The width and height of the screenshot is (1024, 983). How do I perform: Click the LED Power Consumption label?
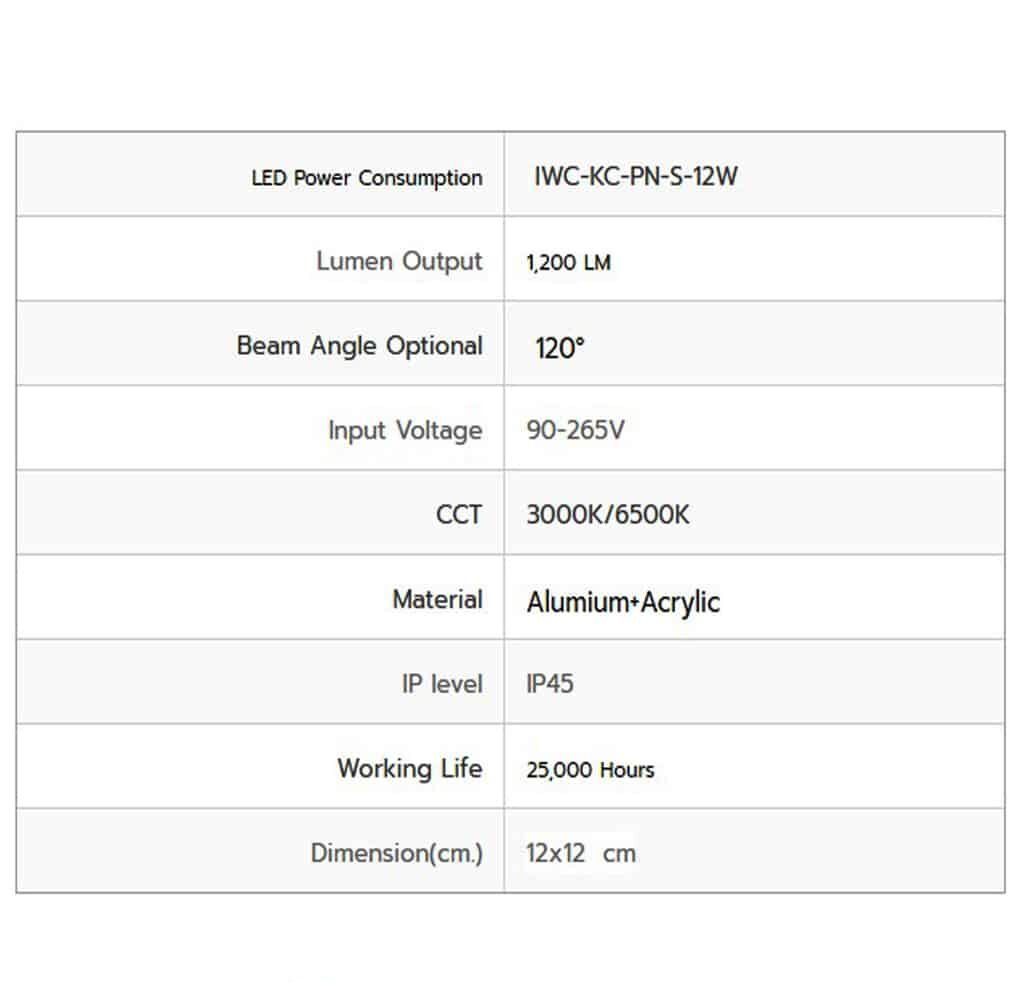[x=367, y=178]
